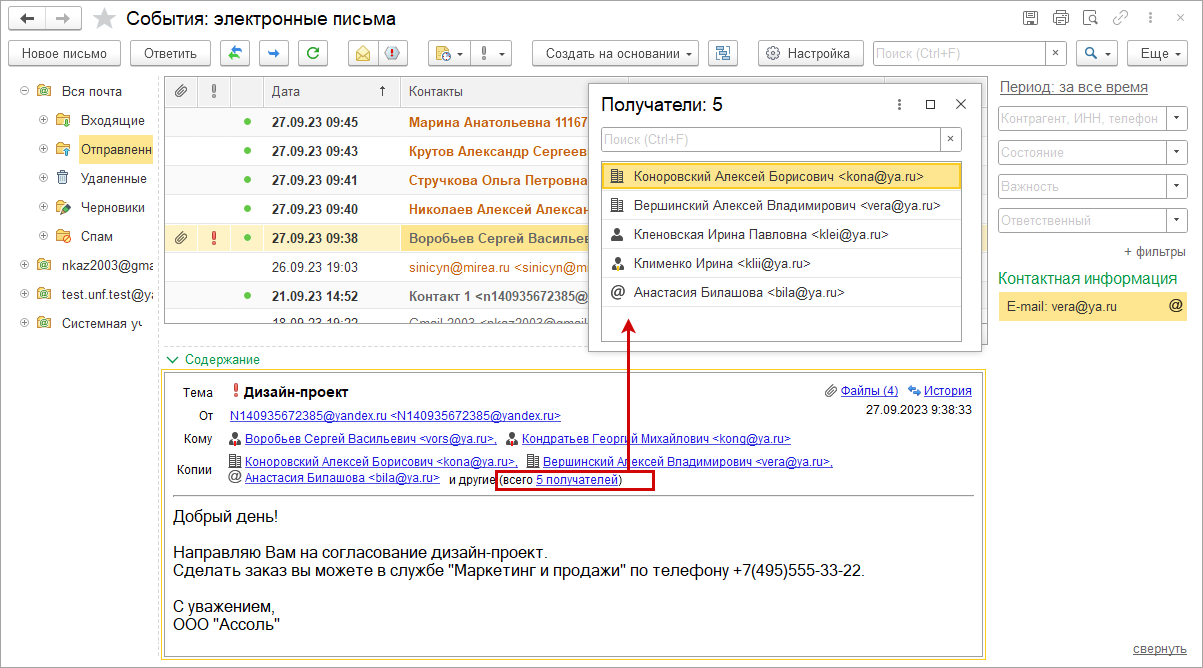
Task: Collapse the Содержание section
Action: pyautogui.click(x=173, y=359)
